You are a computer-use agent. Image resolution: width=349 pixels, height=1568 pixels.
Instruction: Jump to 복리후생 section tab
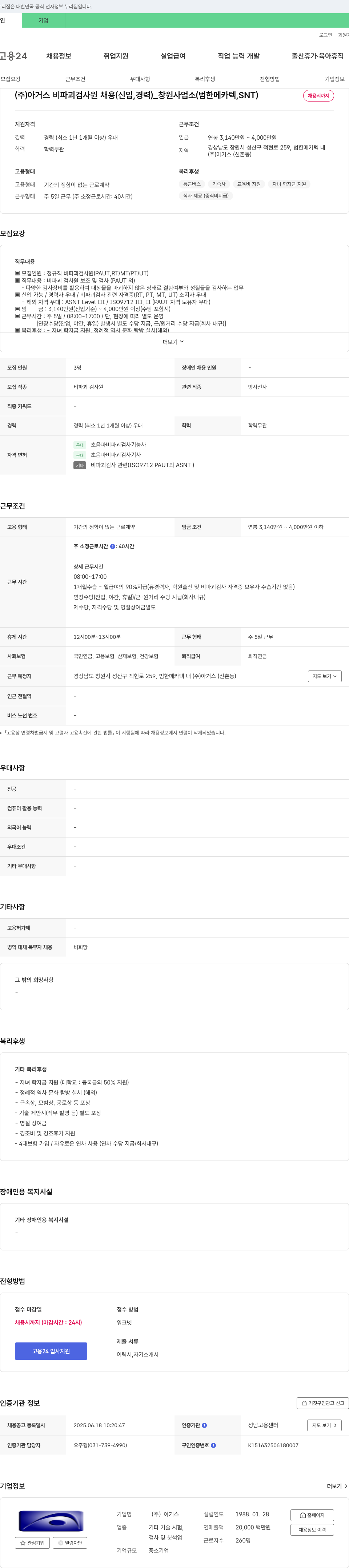(x=205, y=79)
